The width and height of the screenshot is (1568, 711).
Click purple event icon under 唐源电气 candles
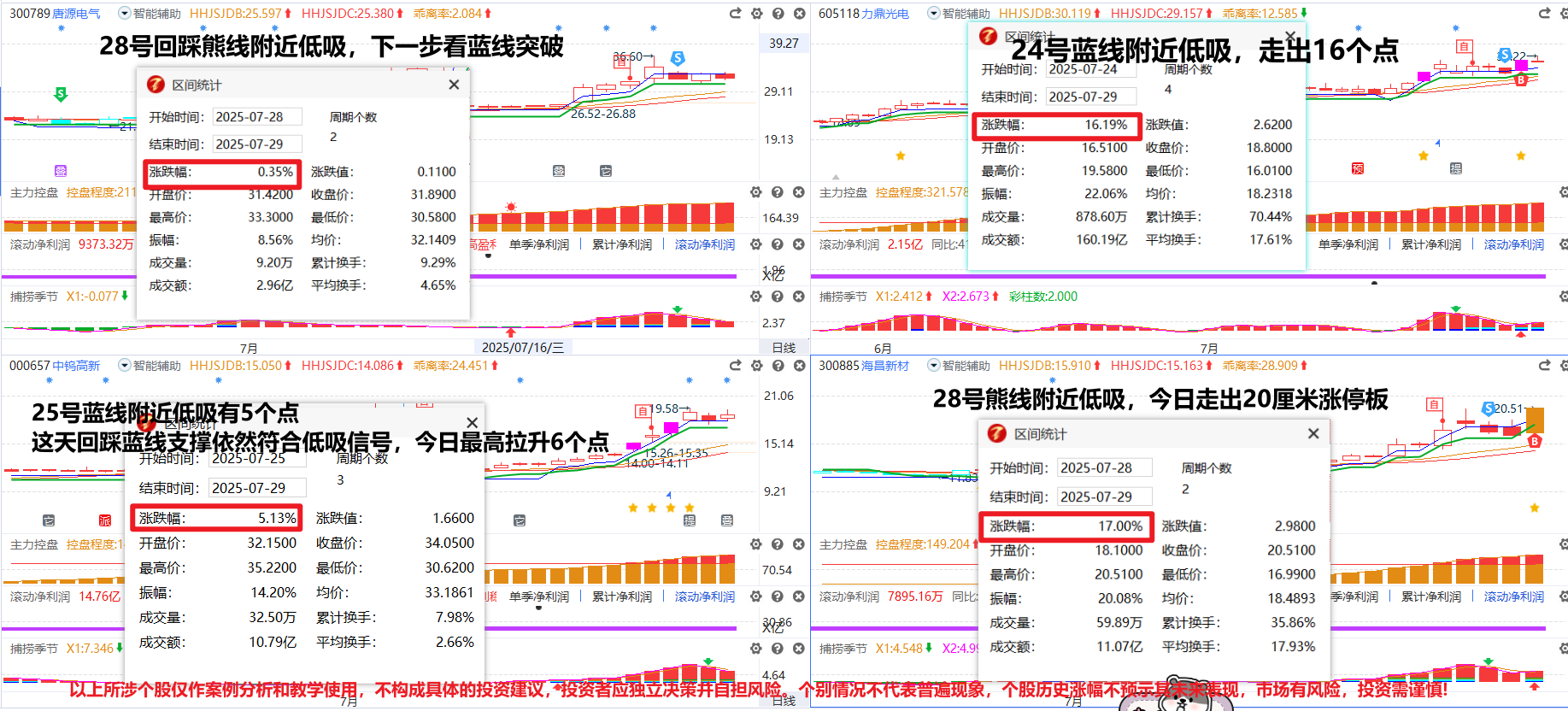pyautogui.click(x=61, y=171)
